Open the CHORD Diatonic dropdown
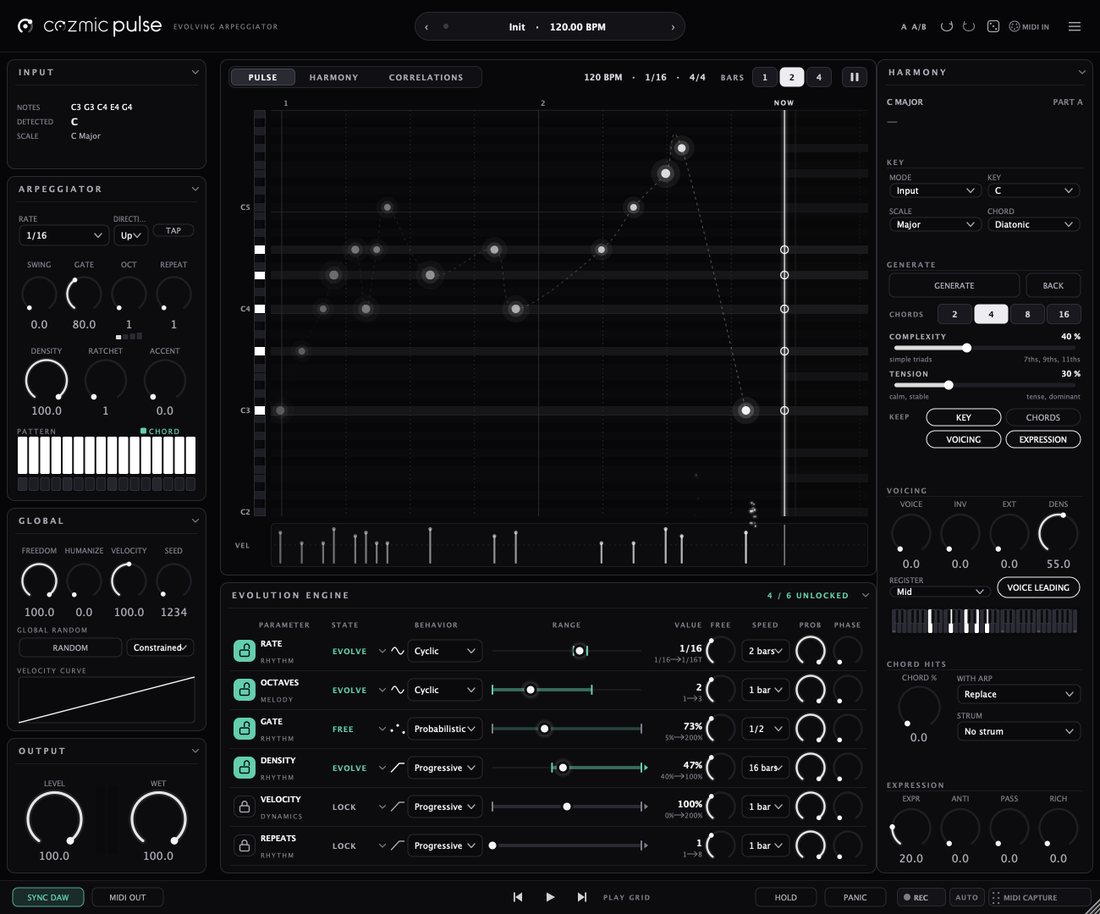This screenshot has height=914, width=1100. 1033,224
